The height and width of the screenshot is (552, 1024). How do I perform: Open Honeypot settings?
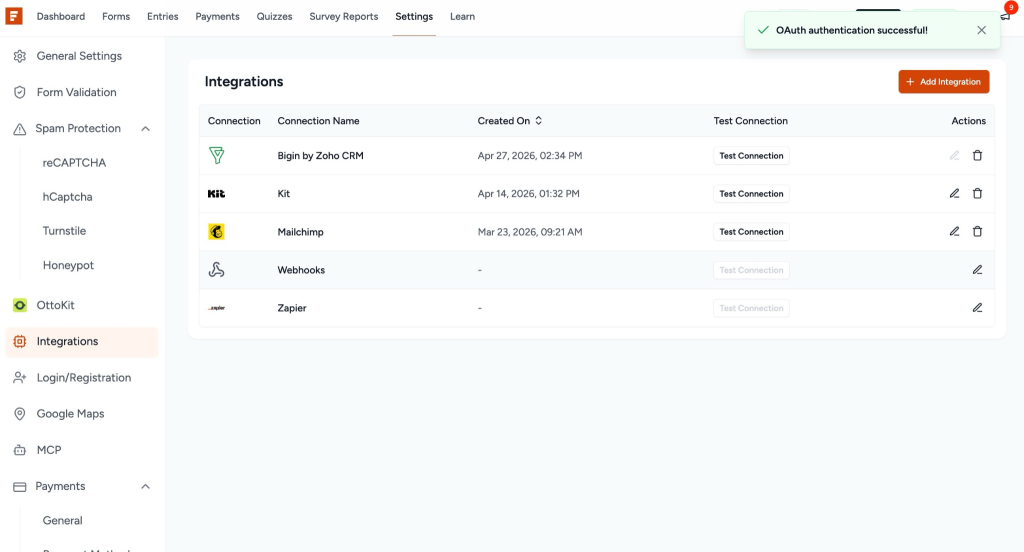point(68,265)
